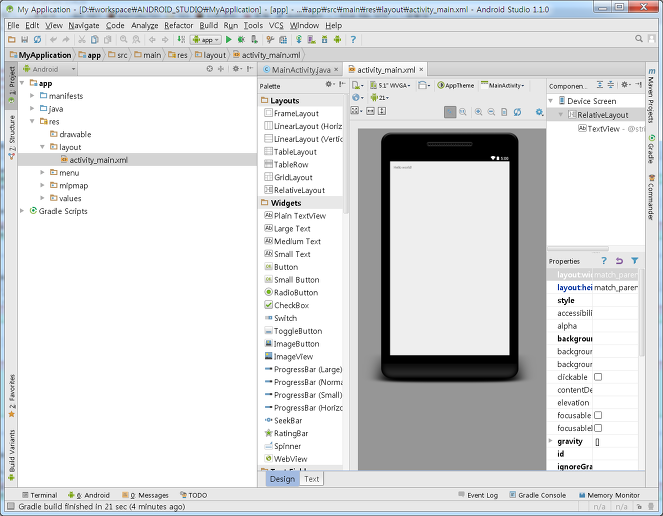663x516 pixels.
Task: Open the Commander side tab
Action: (x=651, y=197)
